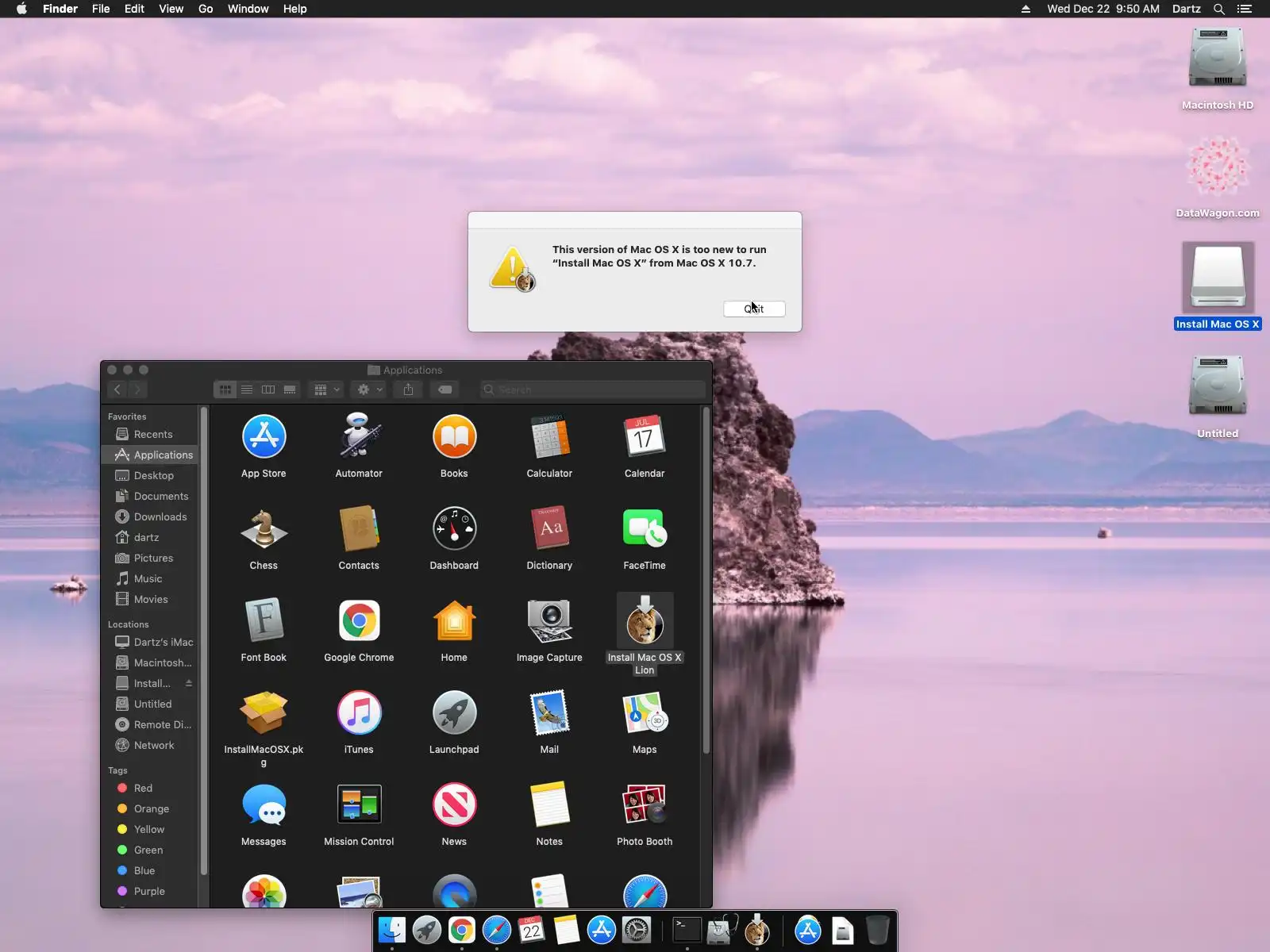Select the Mail app icon

[549, 712]
